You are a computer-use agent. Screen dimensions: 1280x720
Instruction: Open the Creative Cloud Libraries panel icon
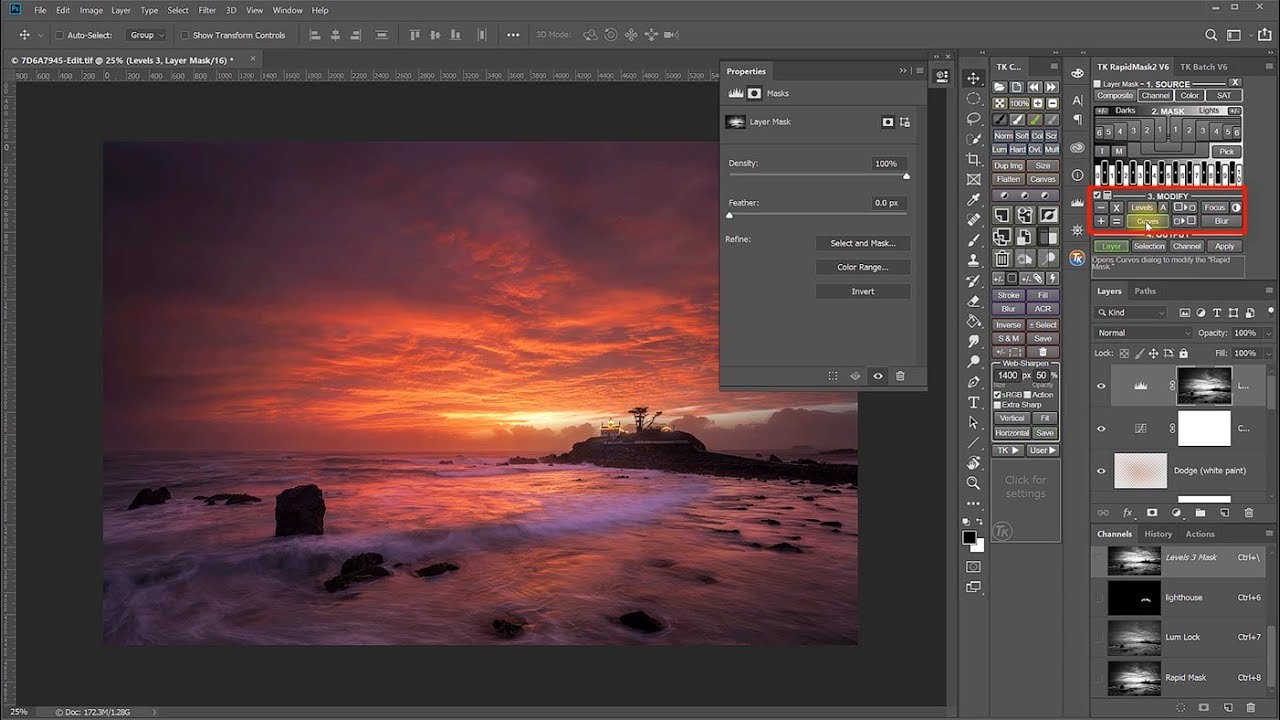[1077, 148]
